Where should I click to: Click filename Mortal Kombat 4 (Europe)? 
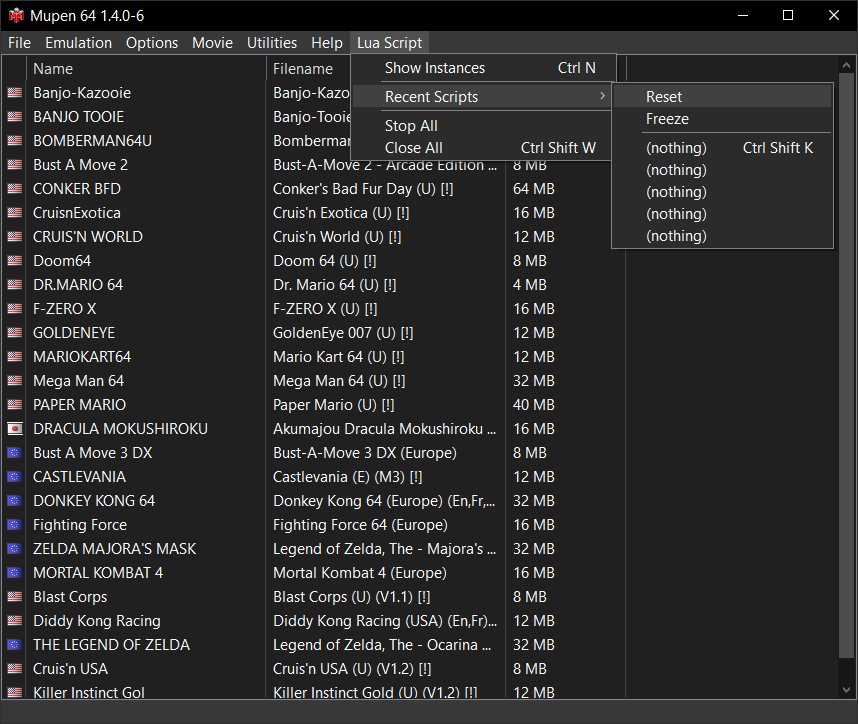360,573
